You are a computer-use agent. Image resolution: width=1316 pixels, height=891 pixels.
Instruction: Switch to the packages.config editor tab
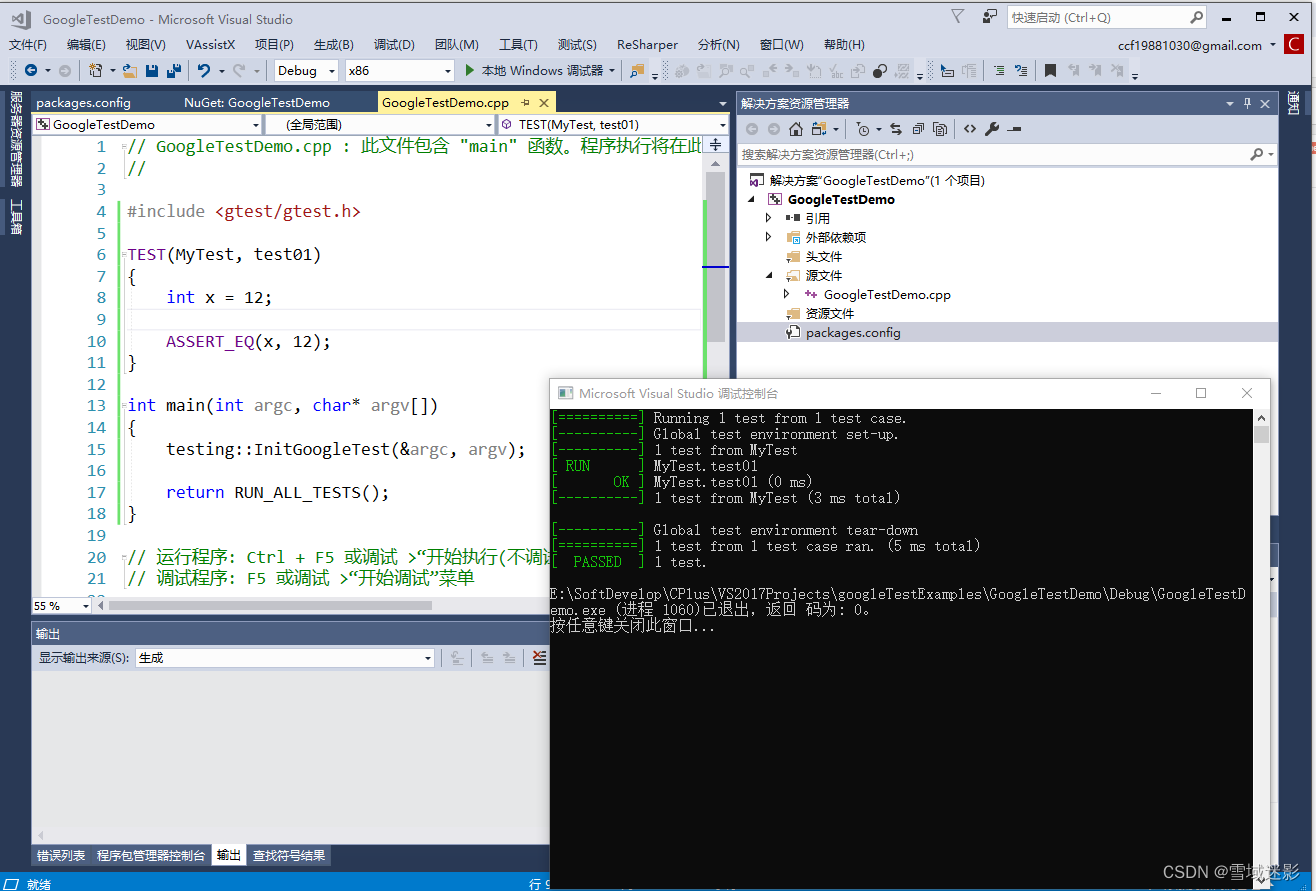(83, 102)
